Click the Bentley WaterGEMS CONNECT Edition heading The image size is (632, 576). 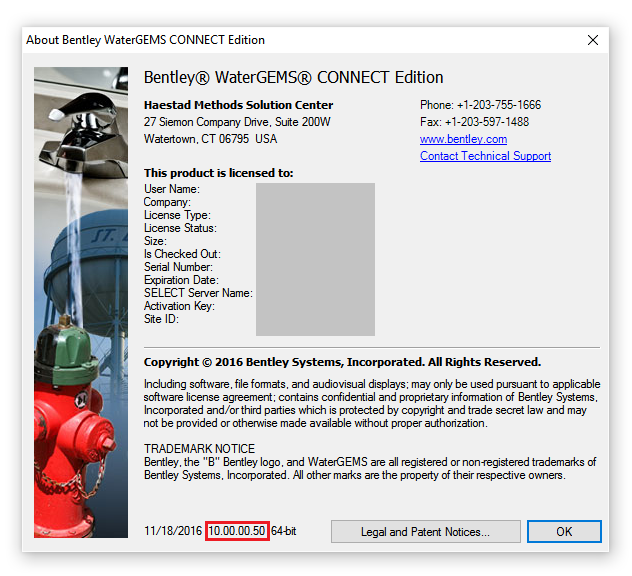pyautogui.click(x=293, y=77)
